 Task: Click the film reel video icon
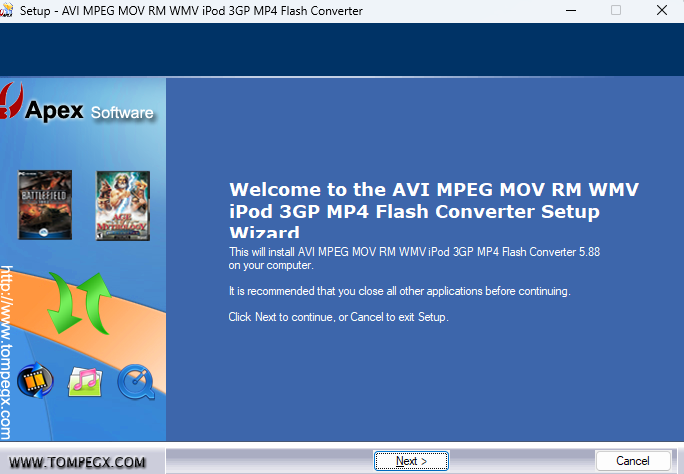(37, 382)
